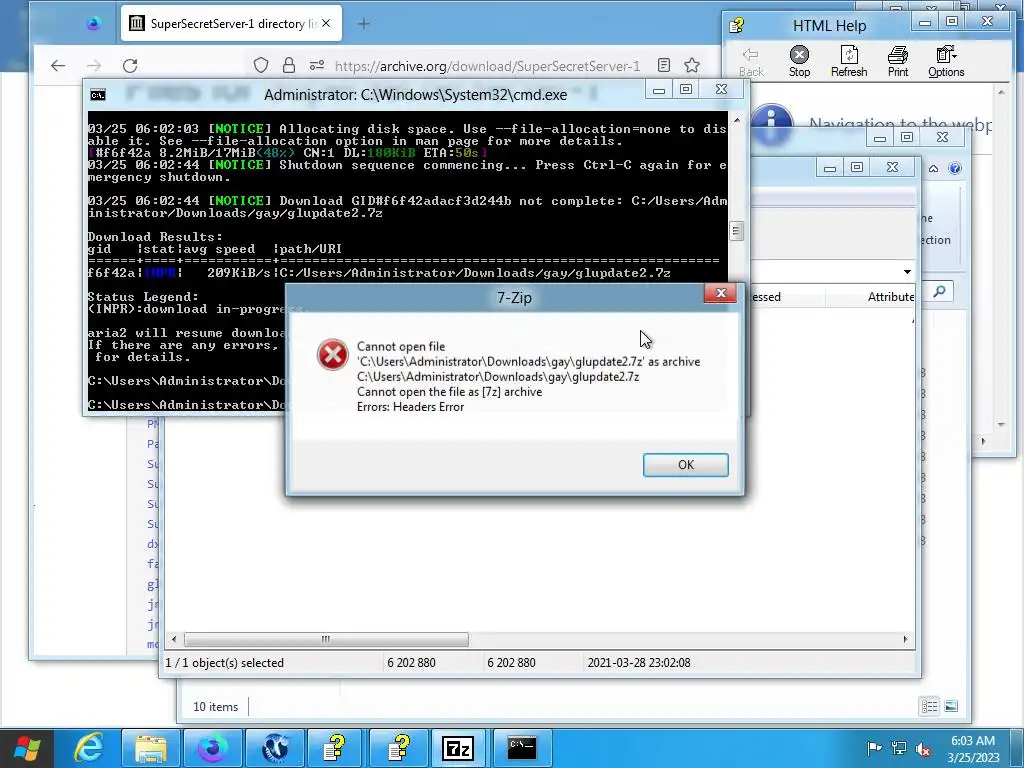Click the HTML Help title bar icon

(x=737, y=25)
